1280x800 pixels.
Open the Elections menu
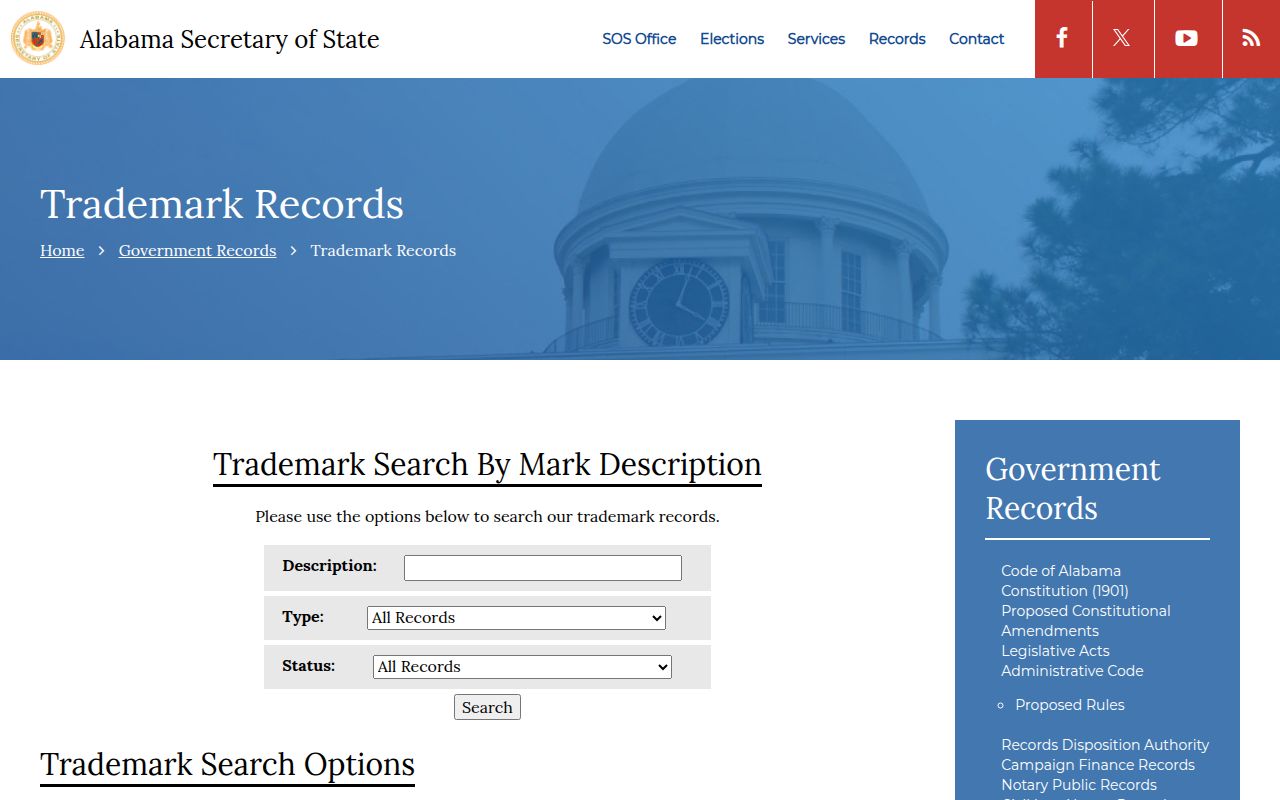point(732,39)
